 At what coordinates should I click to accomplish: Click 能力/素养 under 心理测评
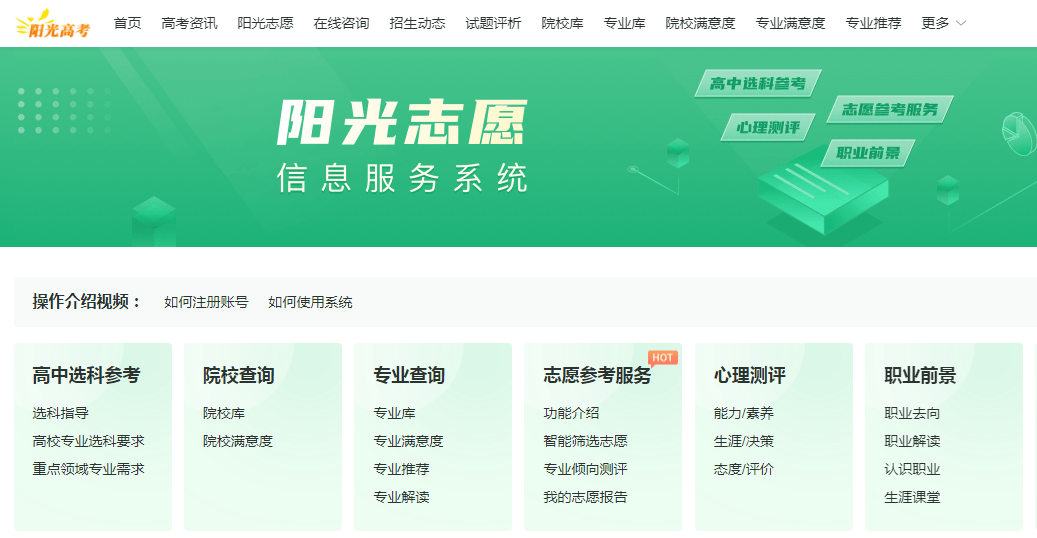[x=743, y=413]
